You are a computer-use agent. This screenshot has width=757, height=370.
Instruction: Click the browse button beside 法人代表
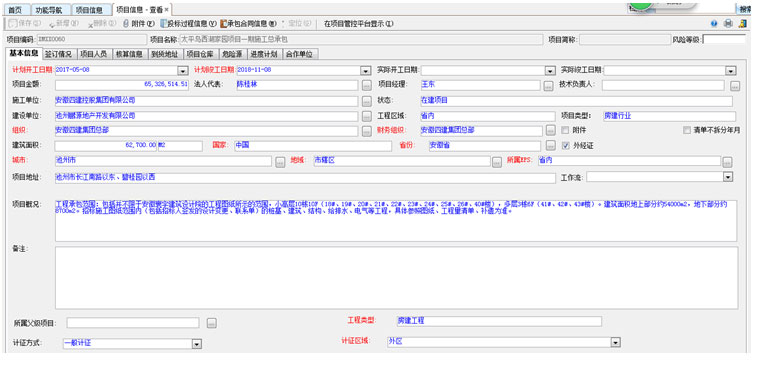366,86
